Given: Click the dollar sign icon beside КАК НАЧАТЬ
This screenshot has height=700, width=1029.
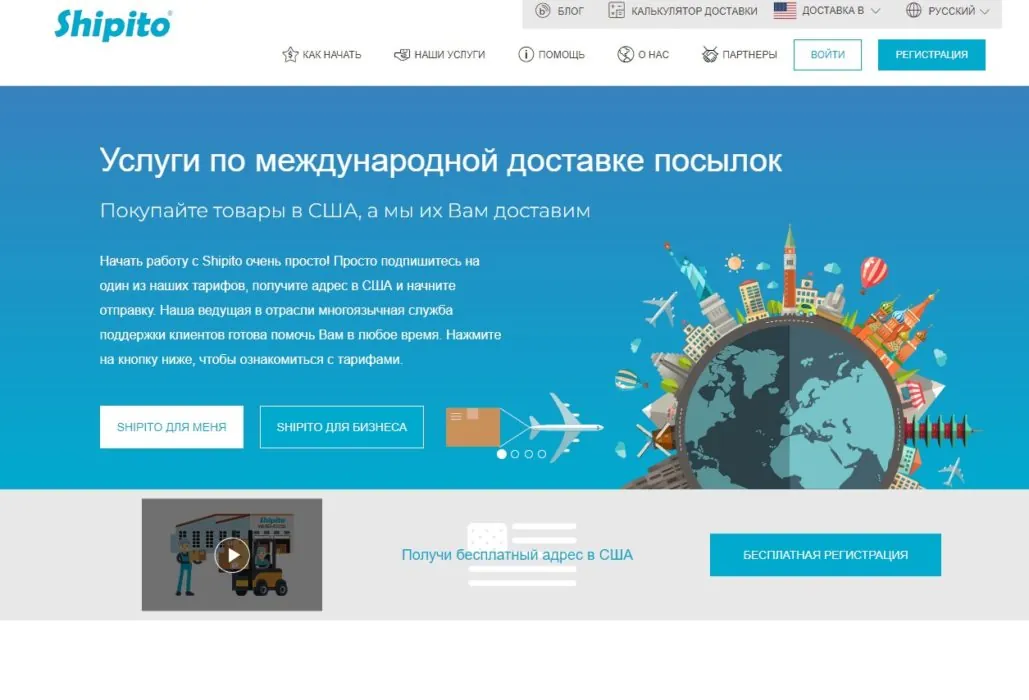Looking at the screenshot, I should pyautogui.click(x=291, y=54).
